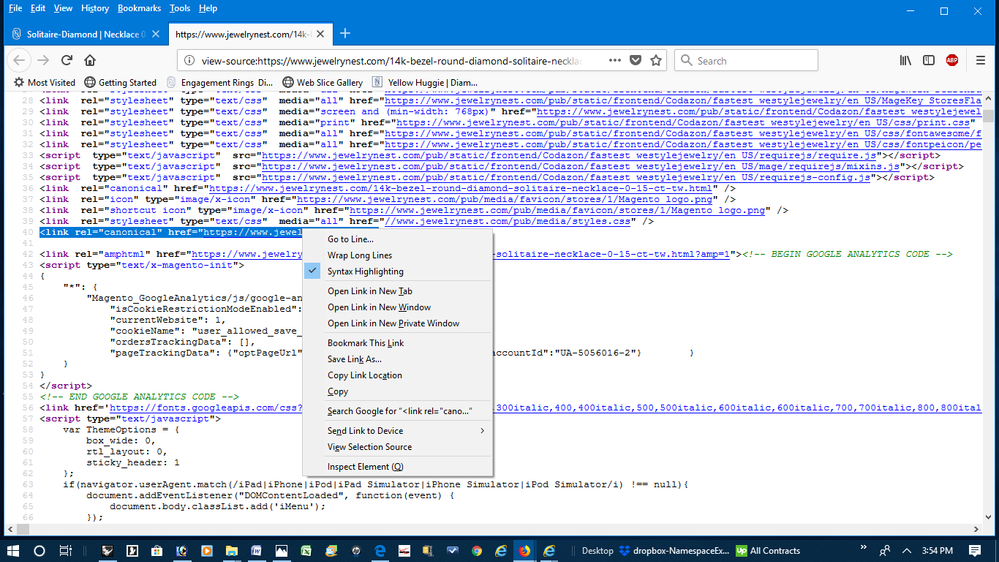This screenshot has width=999, height=562.
Task: Open the Library icon in toolbar
Action: tap(905, 60)
